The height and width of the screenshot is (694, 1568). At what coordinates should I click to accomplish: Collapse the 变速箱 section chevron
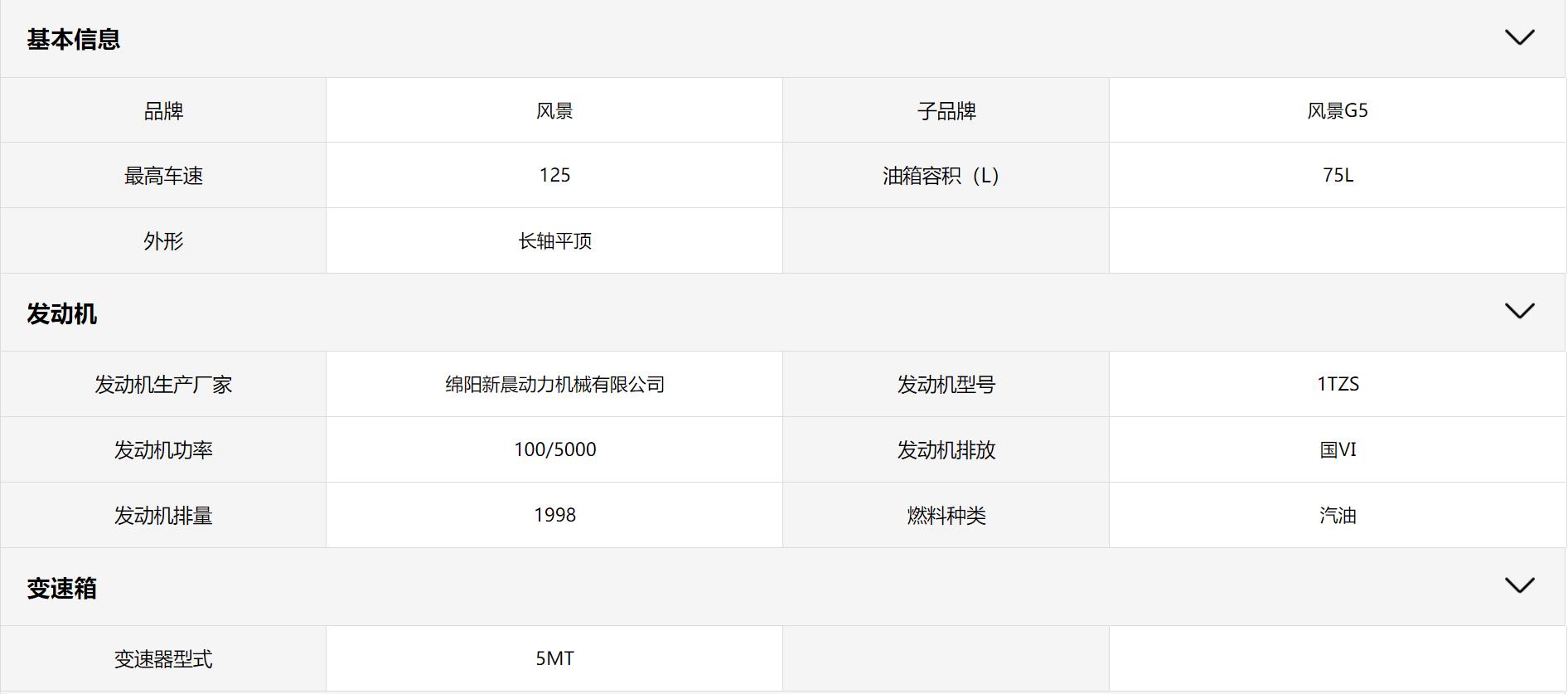tap(1519, 585)
